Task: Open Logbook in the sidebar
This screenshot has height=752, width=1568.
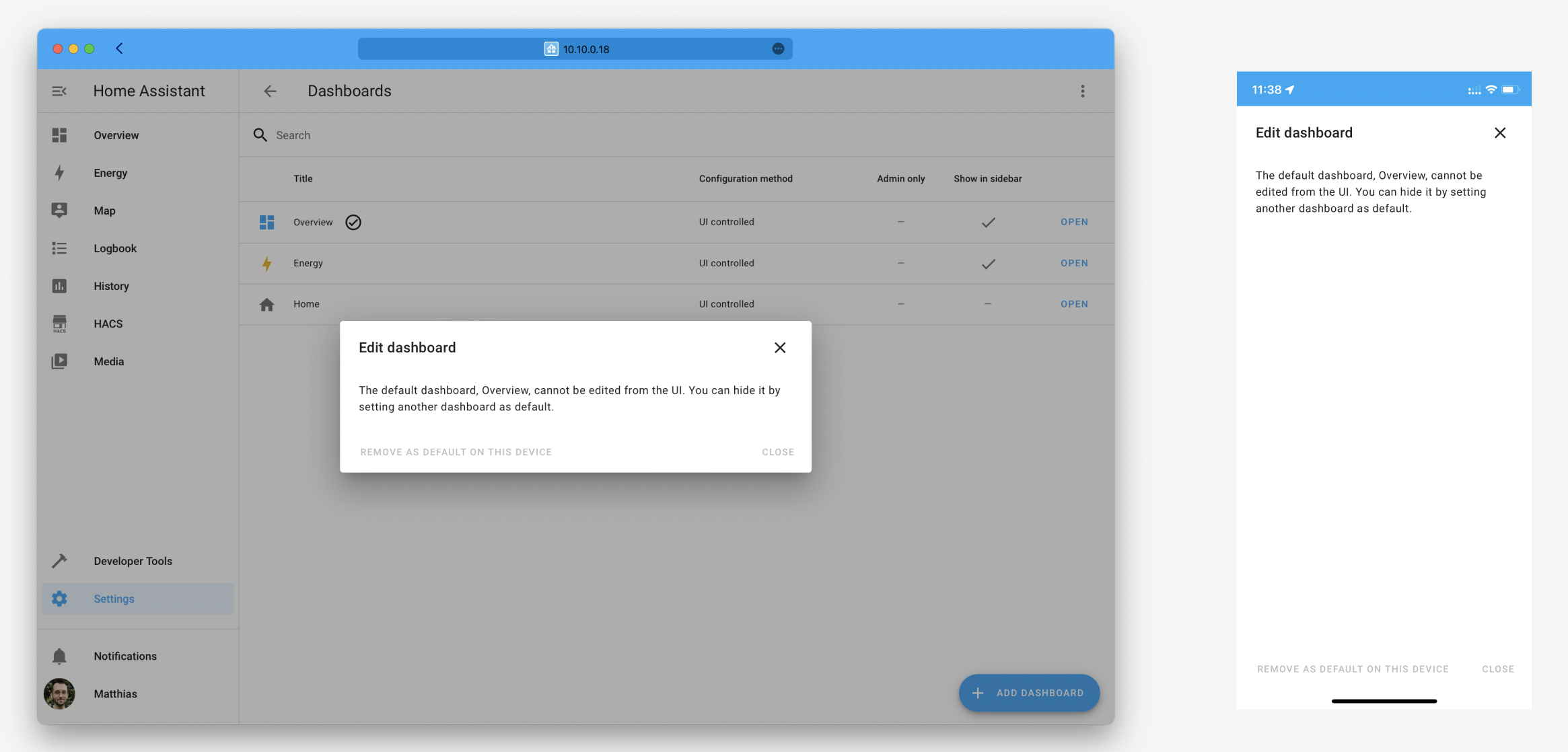Action: (x=138, y=248)
